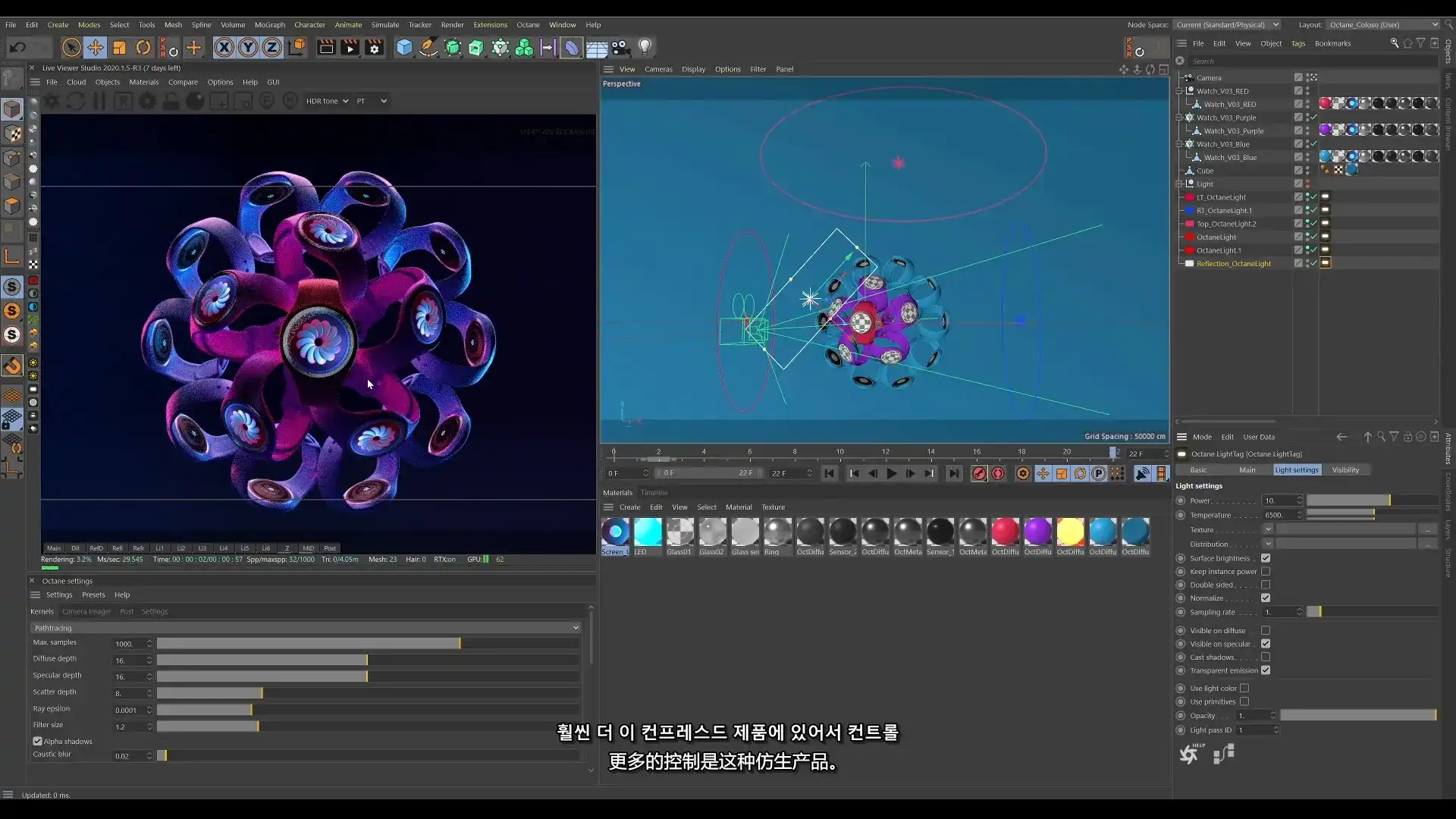Click the red swatch of Watch_V03_RED material
The image size is (1456, 819).
1326,102
